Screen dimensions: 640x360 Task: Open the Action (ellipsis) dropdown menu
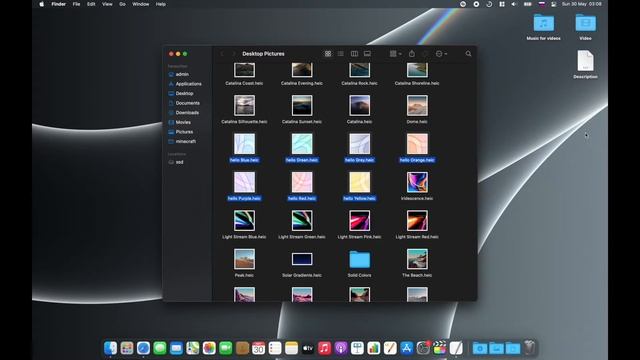pyautogui.click(x=441, y=54)
